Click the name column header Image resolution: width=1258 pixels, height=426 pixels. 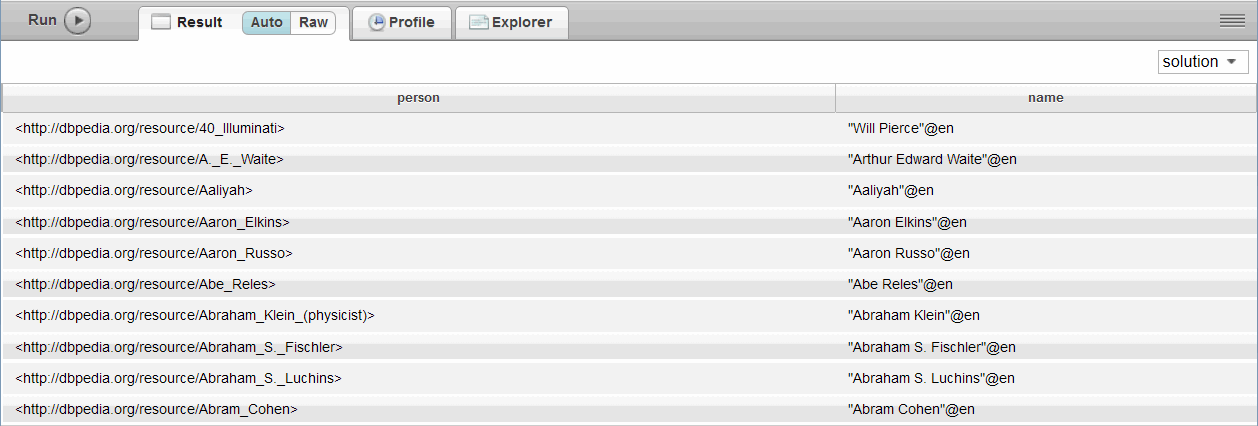point(1045,98)
